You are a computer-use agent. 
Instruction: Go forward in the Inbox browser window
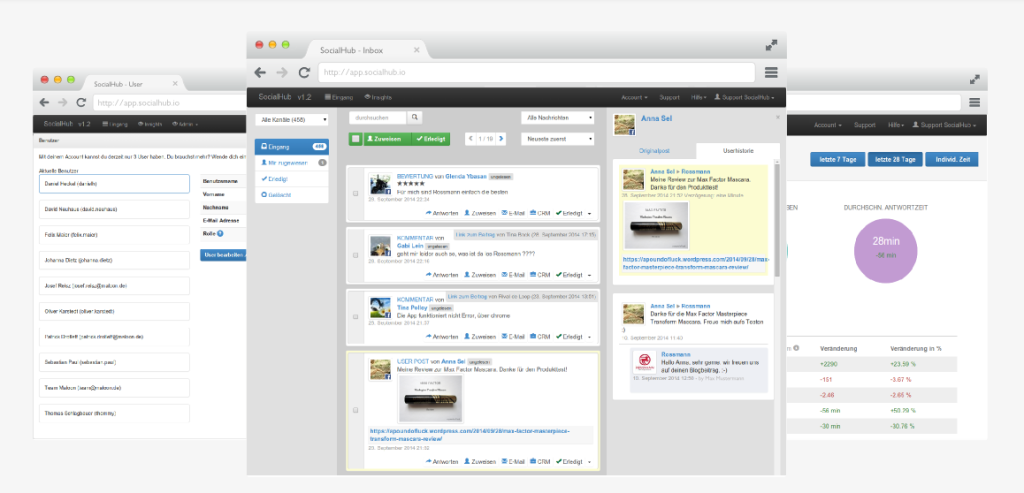click(281, 72)
